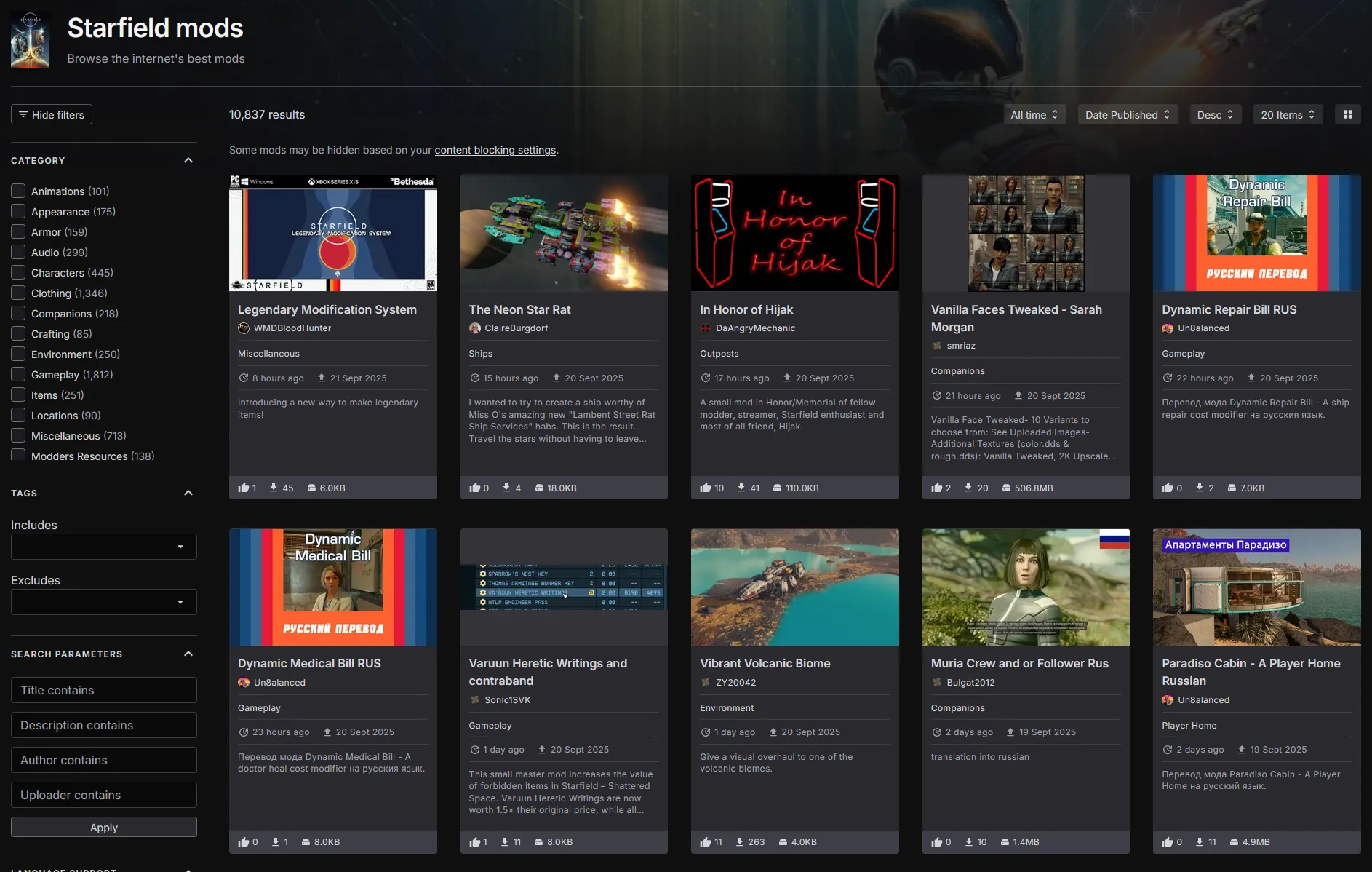Screen dimensions: 1372x872
Task: Click WMDBloodHunter author avatar
Action: pos(244,328)
